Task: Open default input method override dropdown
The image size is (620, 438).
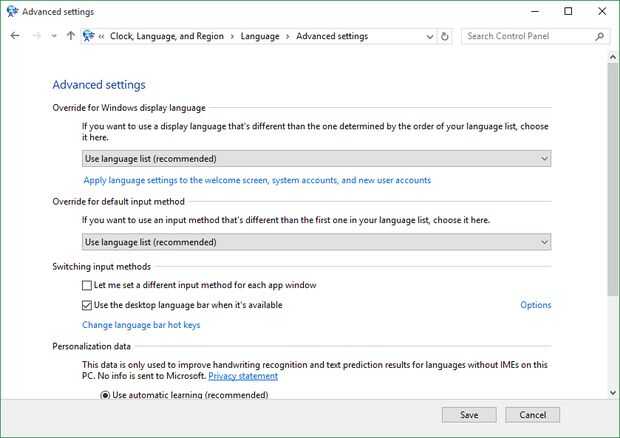Action: click(x=316, y=242)
